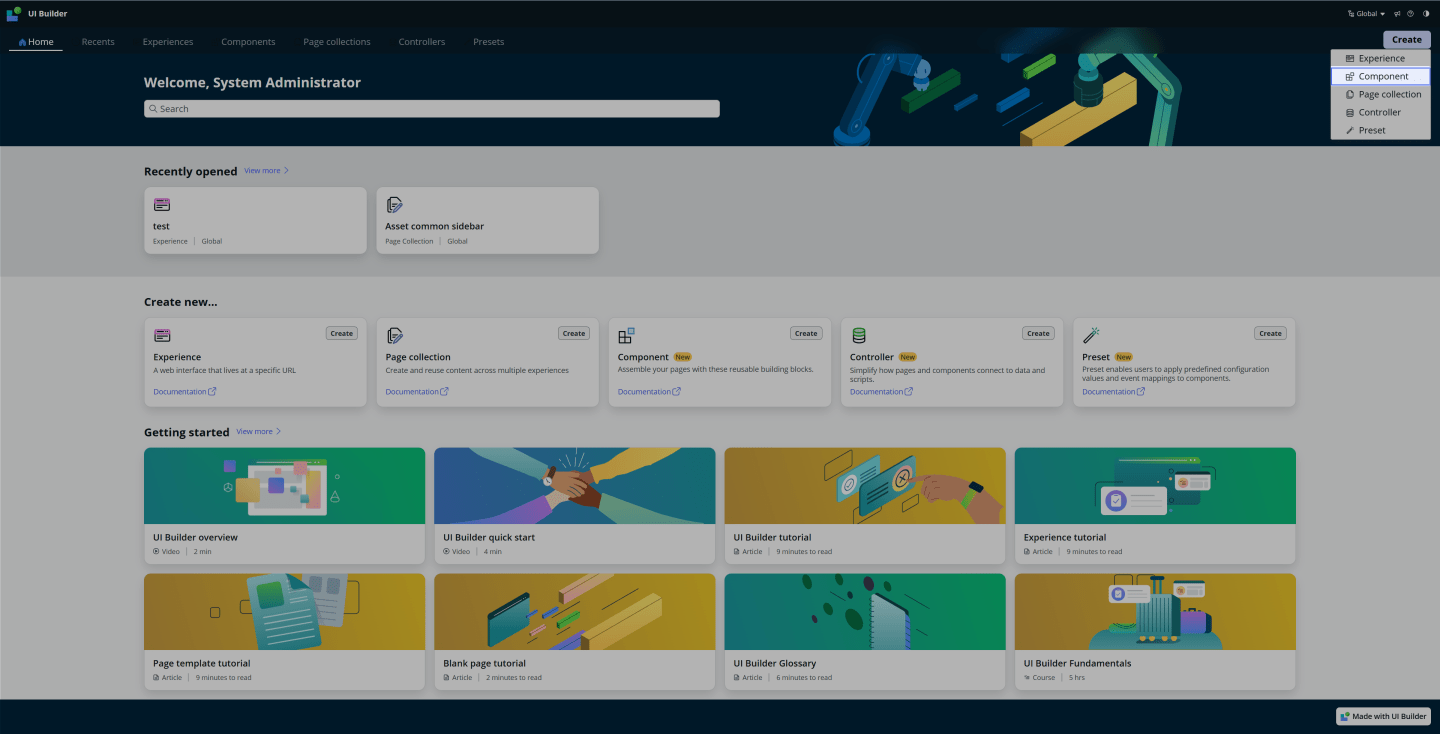Click the Preset magic-wand icon on its card
Screen dimensions: 1440x734
[1089, 334]
